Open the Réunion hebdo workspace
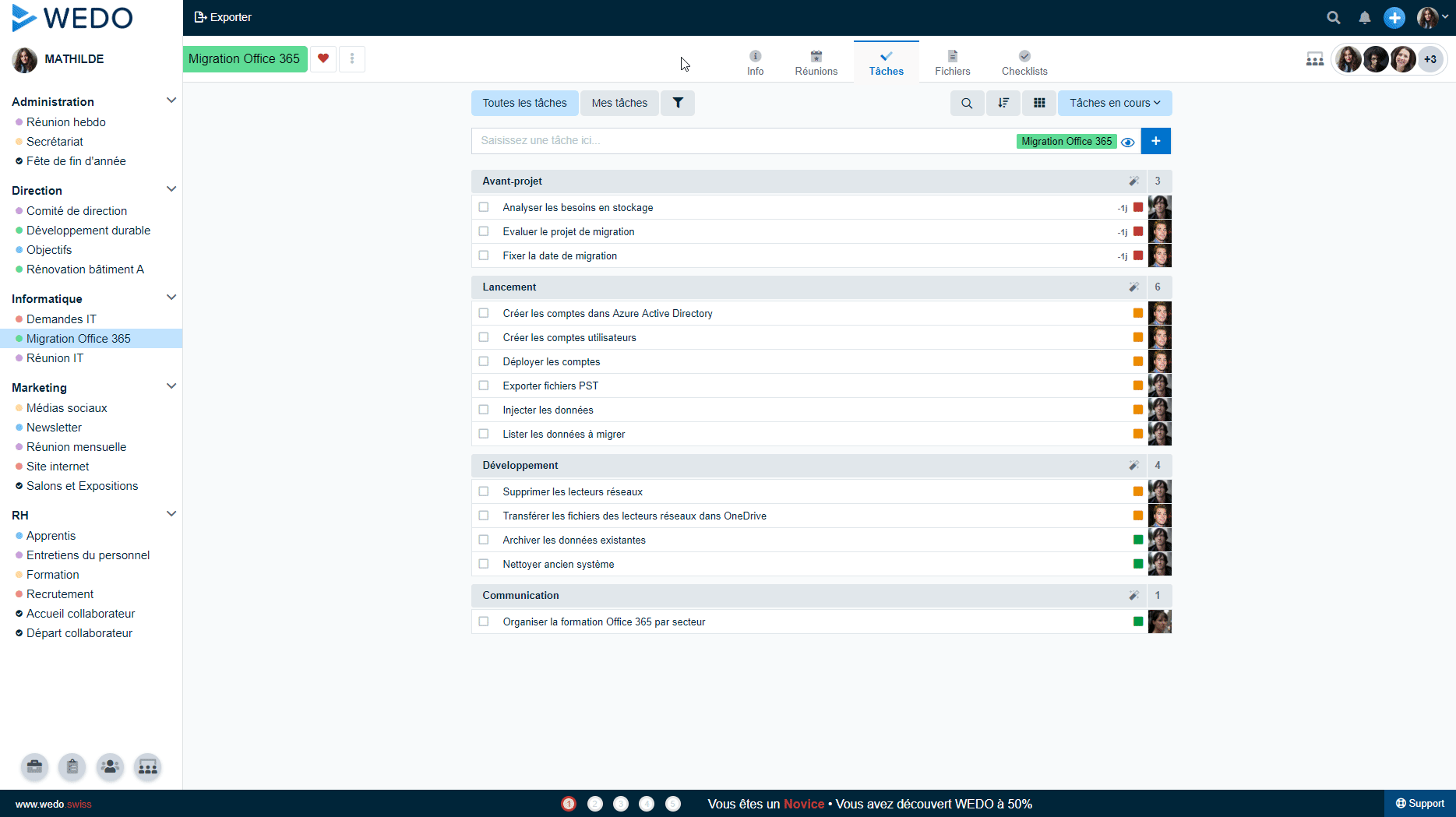The width and height of the screenshot is (1456, 817). (x=66, y=122)
